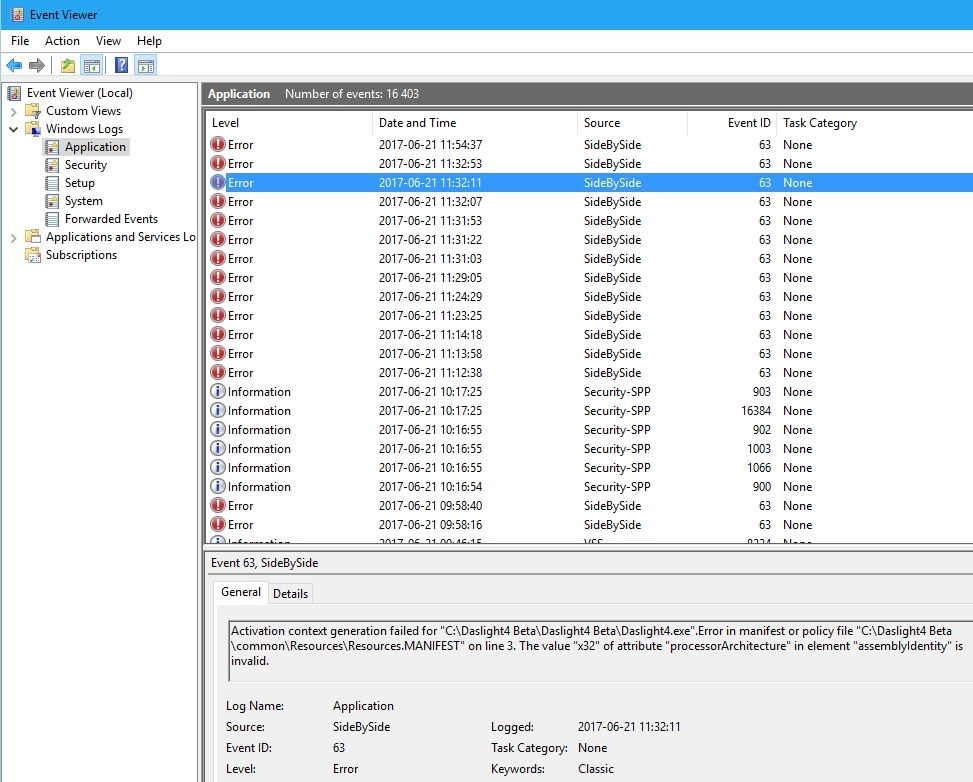
Task: Sort events by the Event ID column header
Action: 732,123
